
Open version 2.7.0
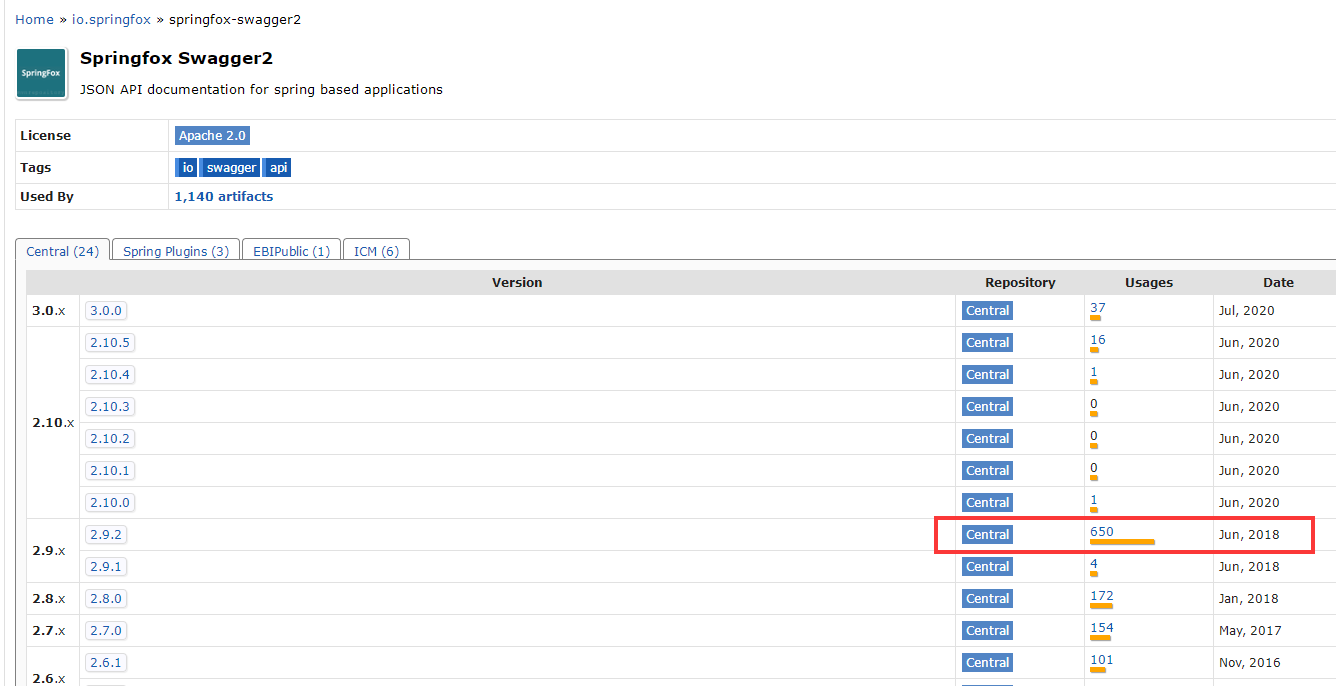pos(106,631)
